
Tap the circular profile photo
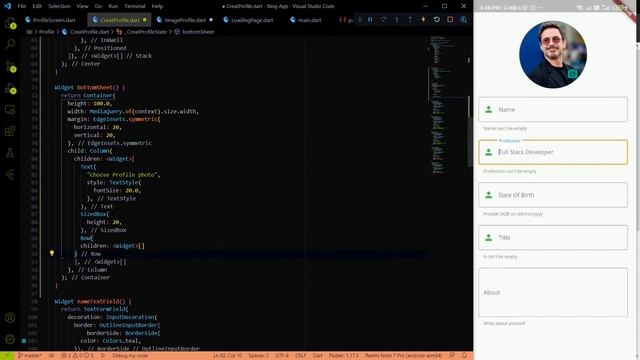tap(553, 54)
